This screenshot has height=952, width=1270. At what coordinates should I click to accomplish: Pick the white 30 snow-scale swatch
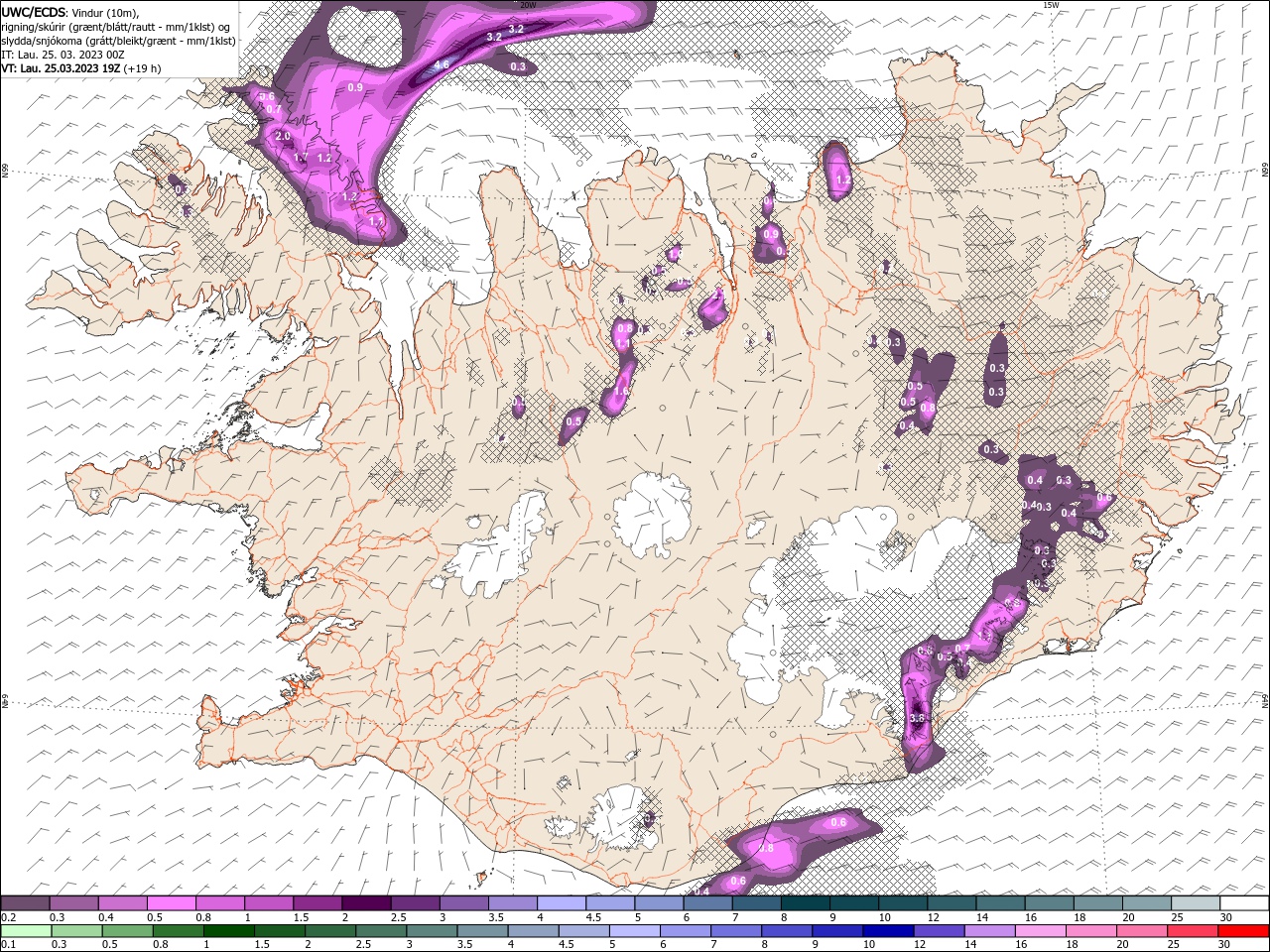coord(1243,903)
